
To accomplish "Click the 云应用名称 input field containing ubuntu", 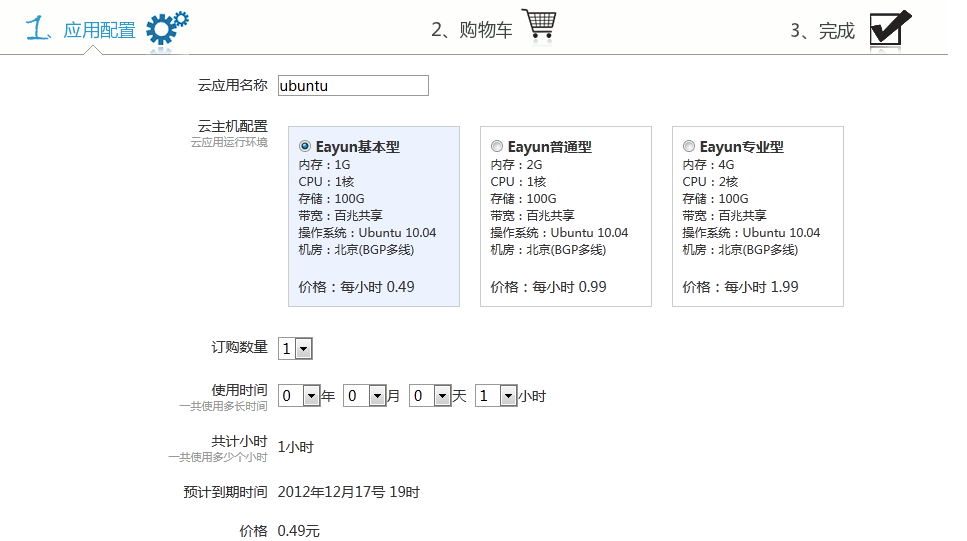I will point(353,86).
